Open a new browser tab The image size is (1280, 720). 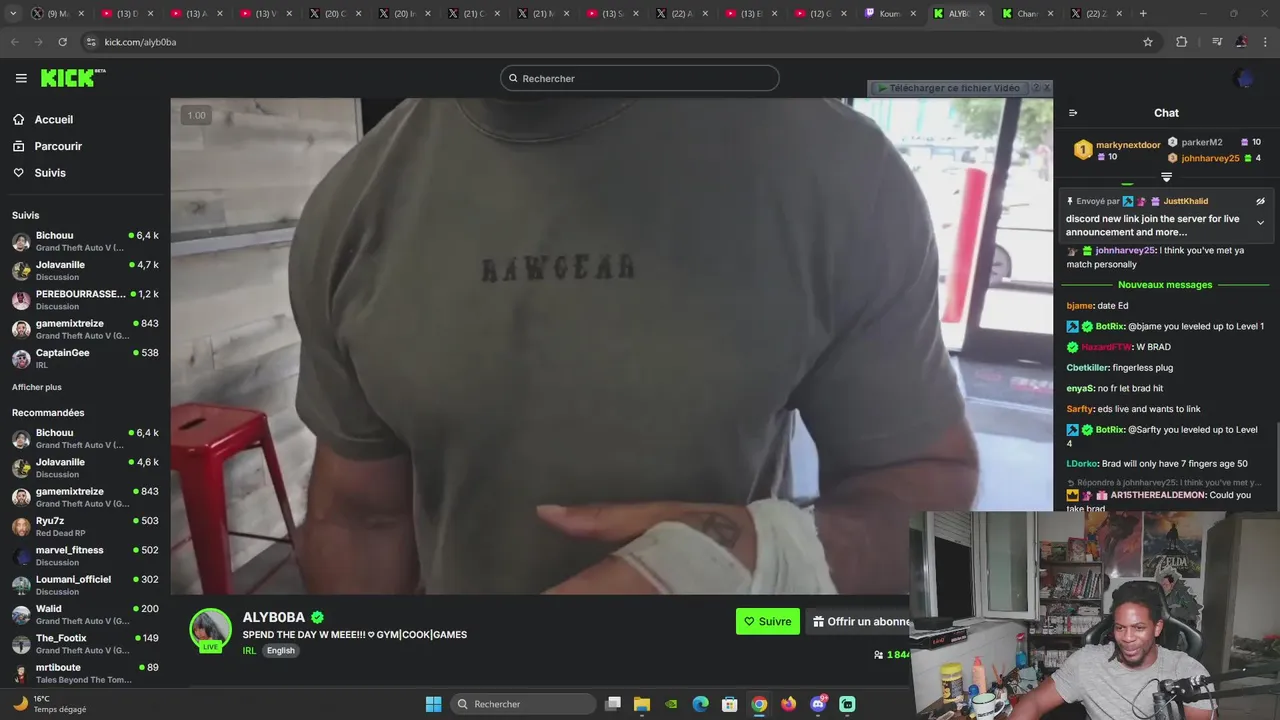[x=1143, y=14]
